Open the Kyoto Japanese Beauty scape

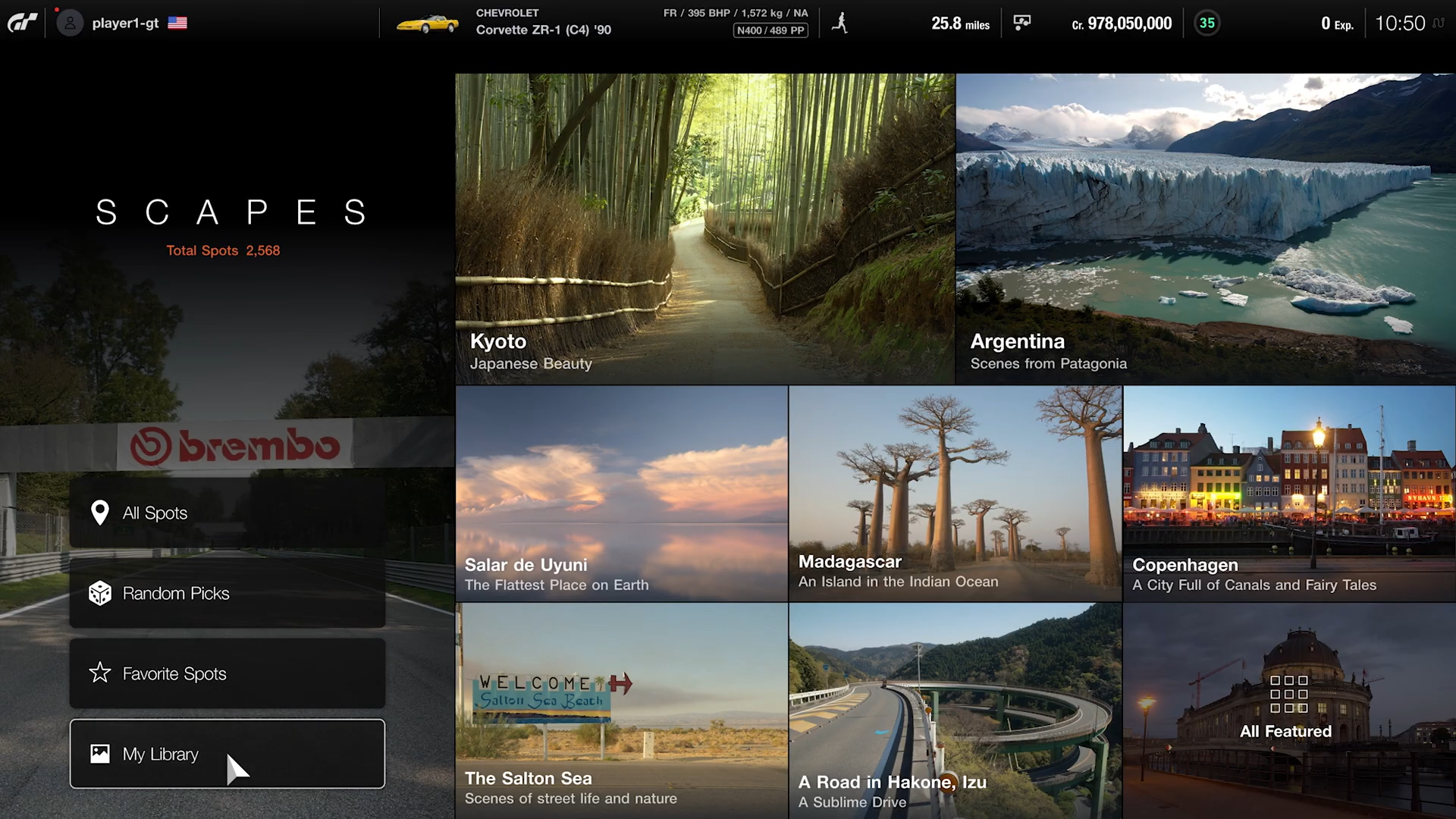coord(705,228)
